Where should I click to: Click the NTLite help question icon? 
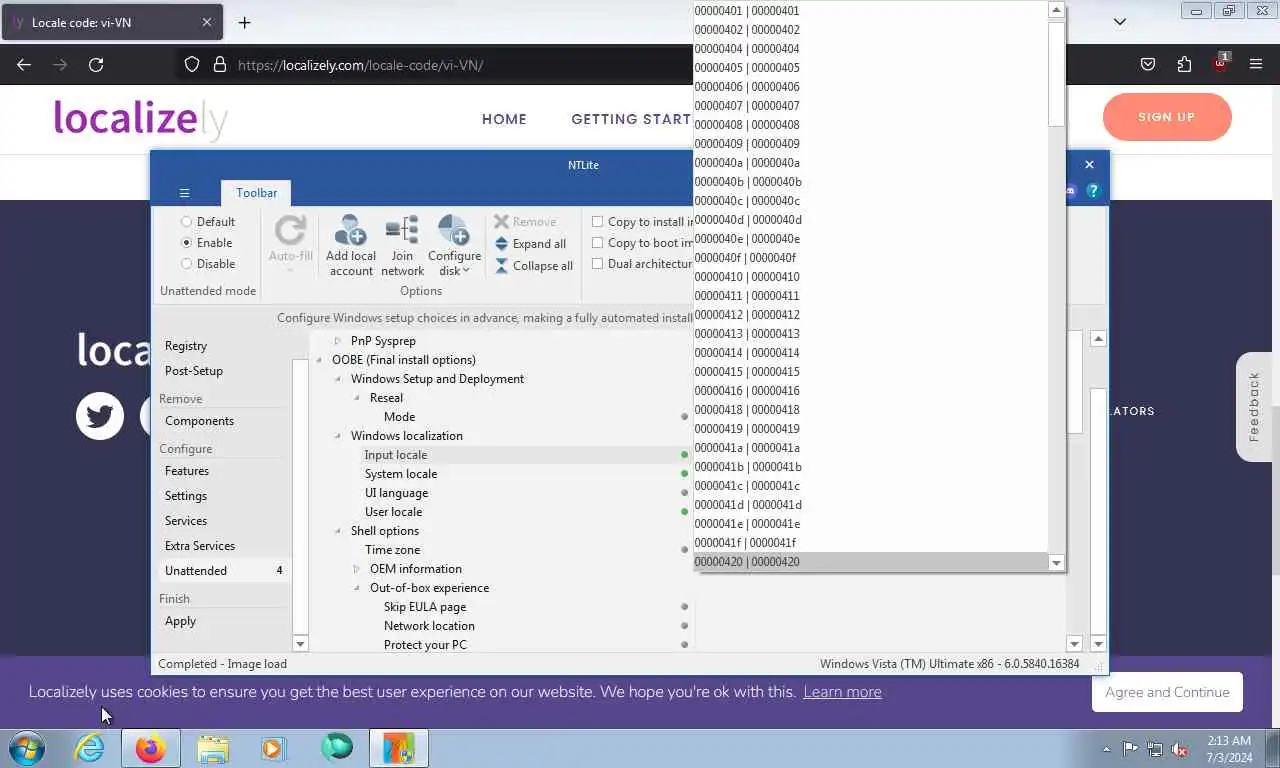point(1093,191)
